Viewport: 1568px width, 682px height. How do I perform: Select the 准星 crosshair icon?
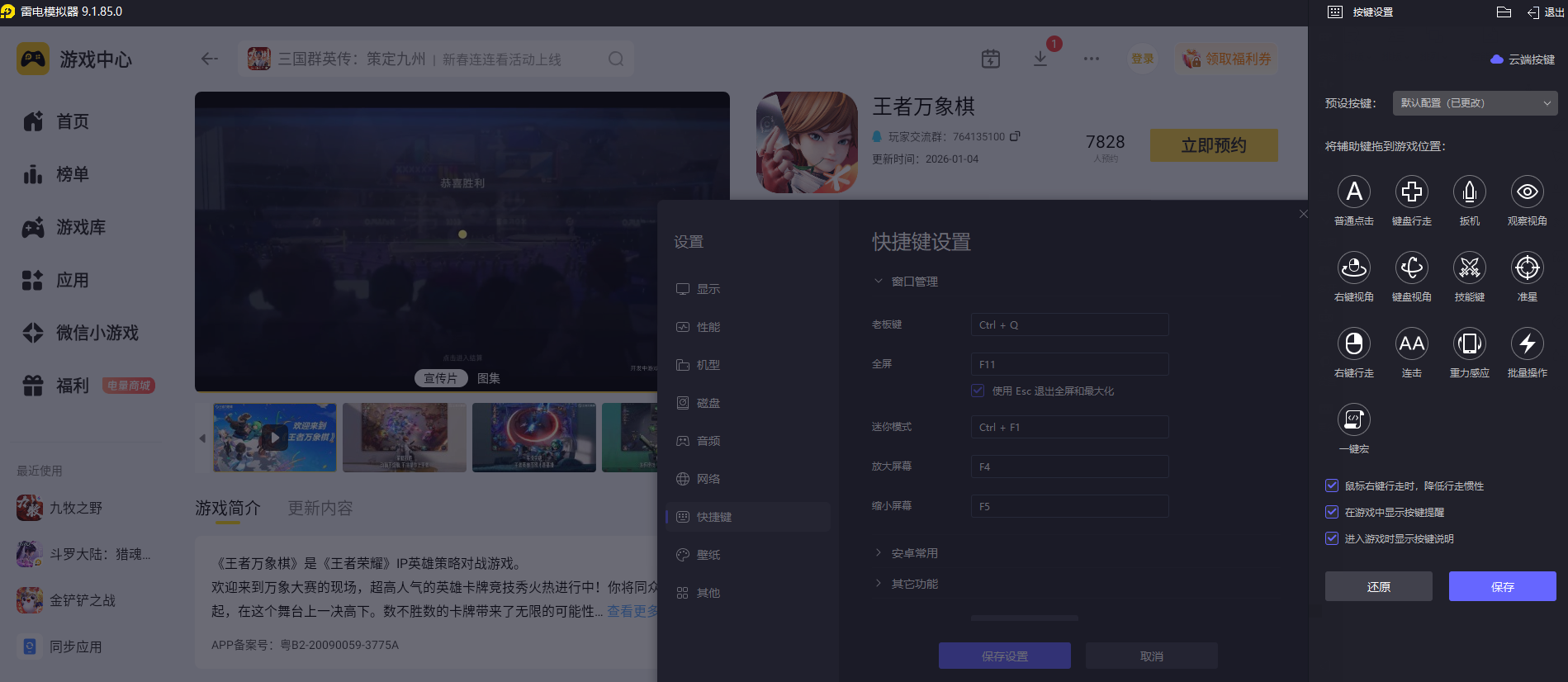1528,268
